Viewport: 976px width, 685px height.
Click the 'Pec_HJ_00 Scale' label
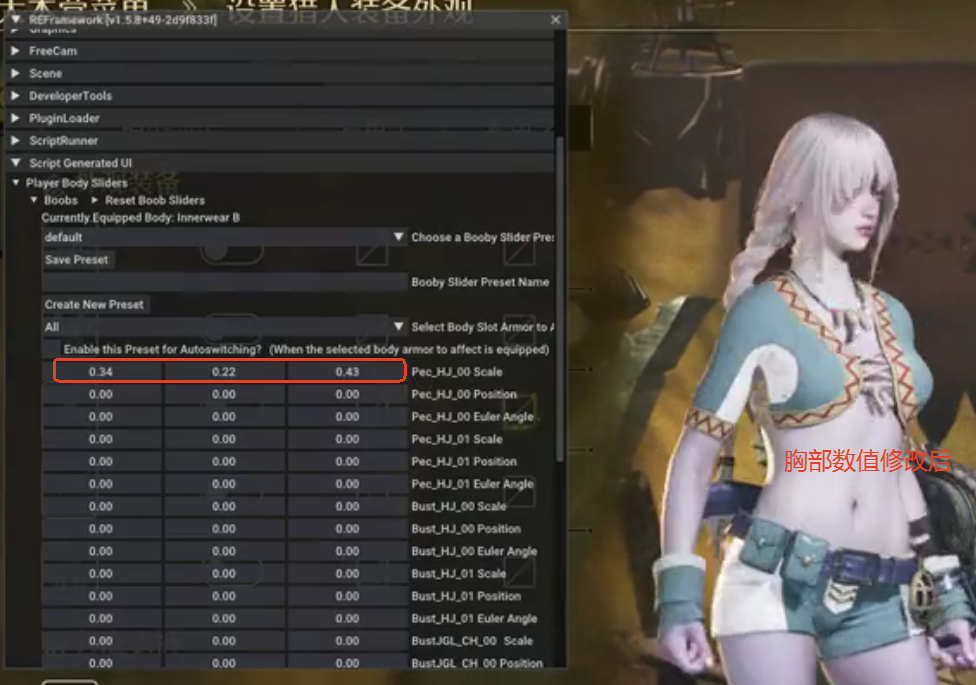coord(457,372)
